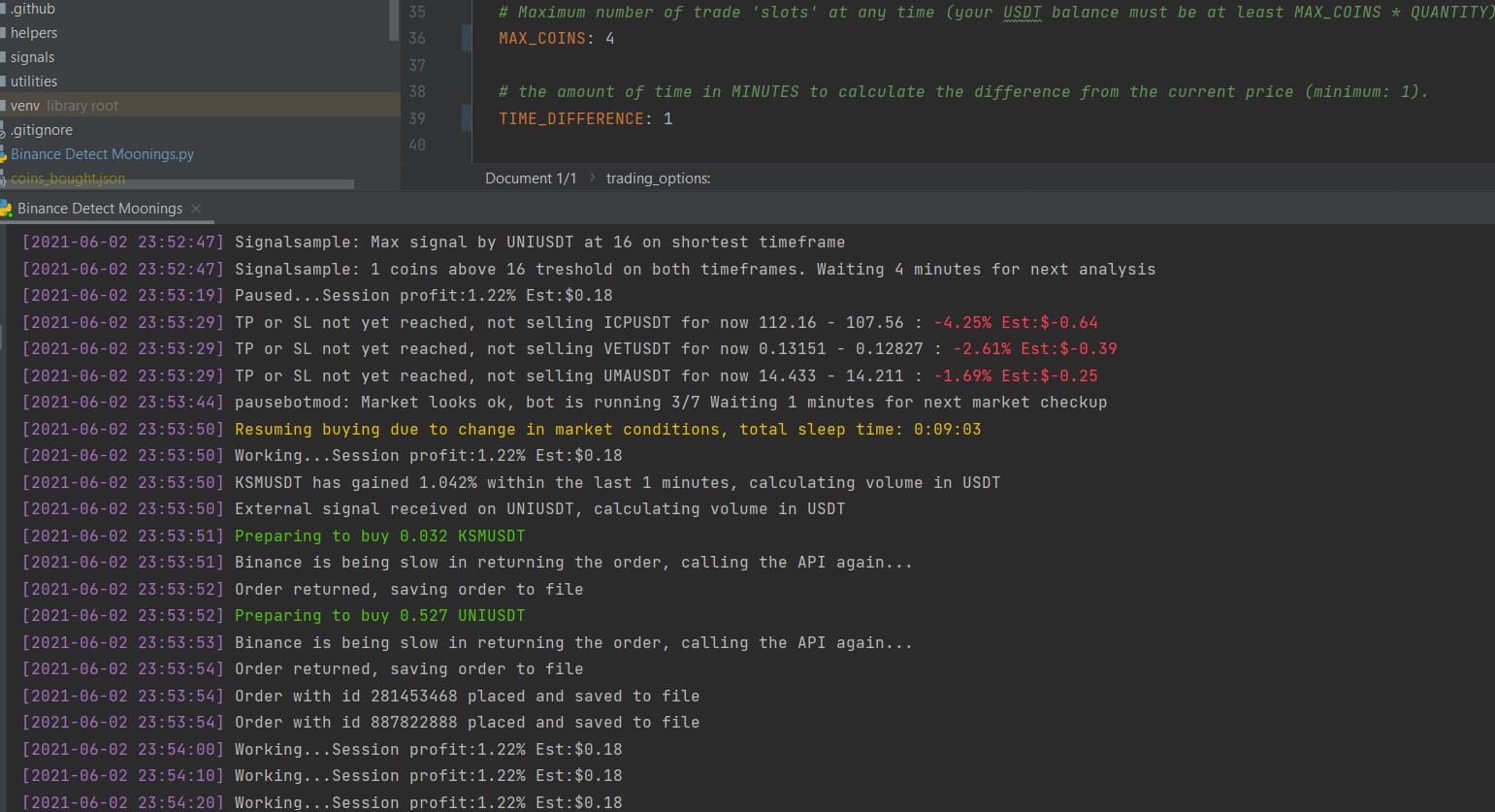
Task: Click line number 36 in the editor gutter
Action: coord(417,38)
